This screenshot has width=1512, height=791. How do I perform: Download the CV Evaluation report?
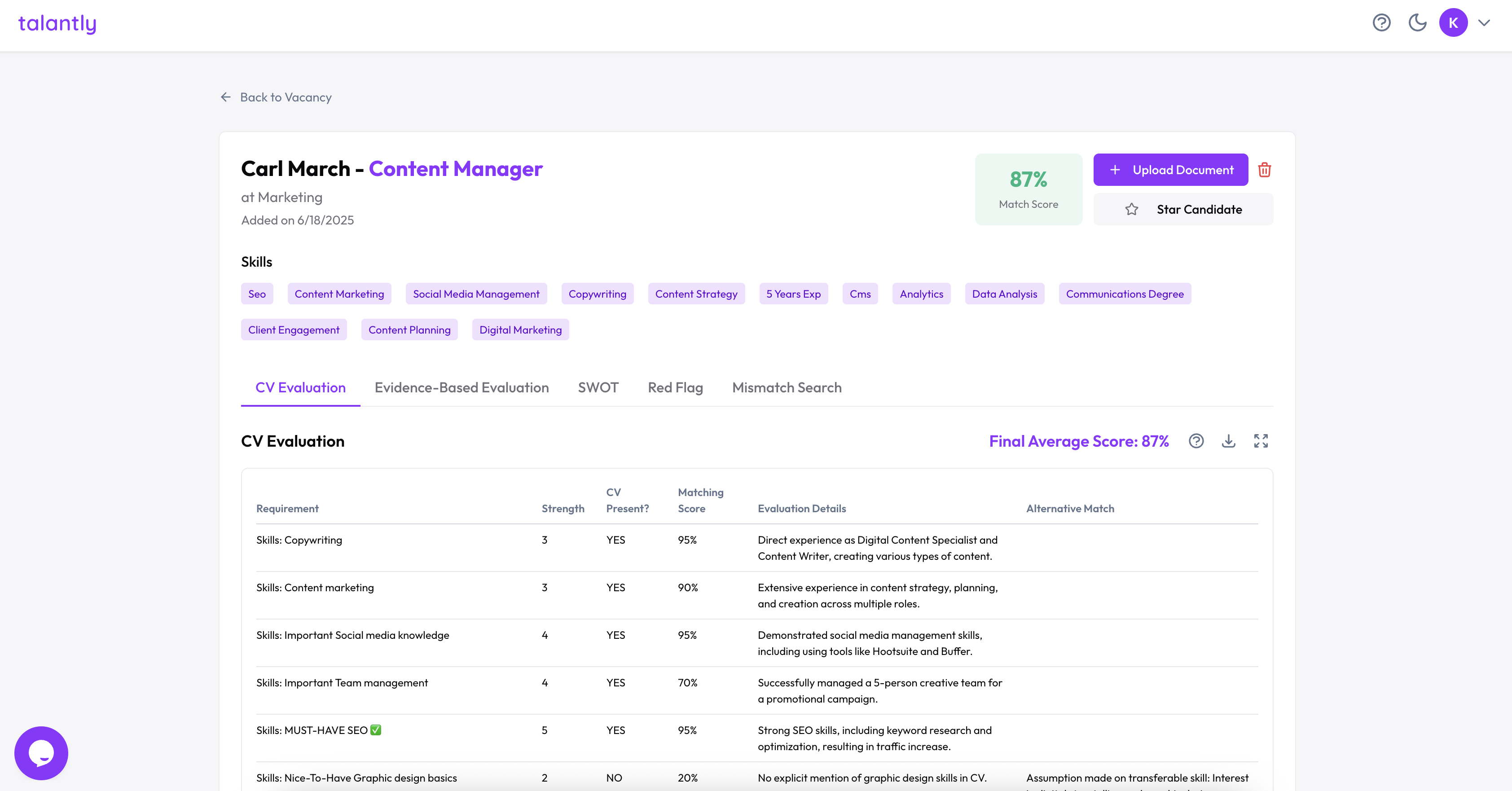[1228, 441]
